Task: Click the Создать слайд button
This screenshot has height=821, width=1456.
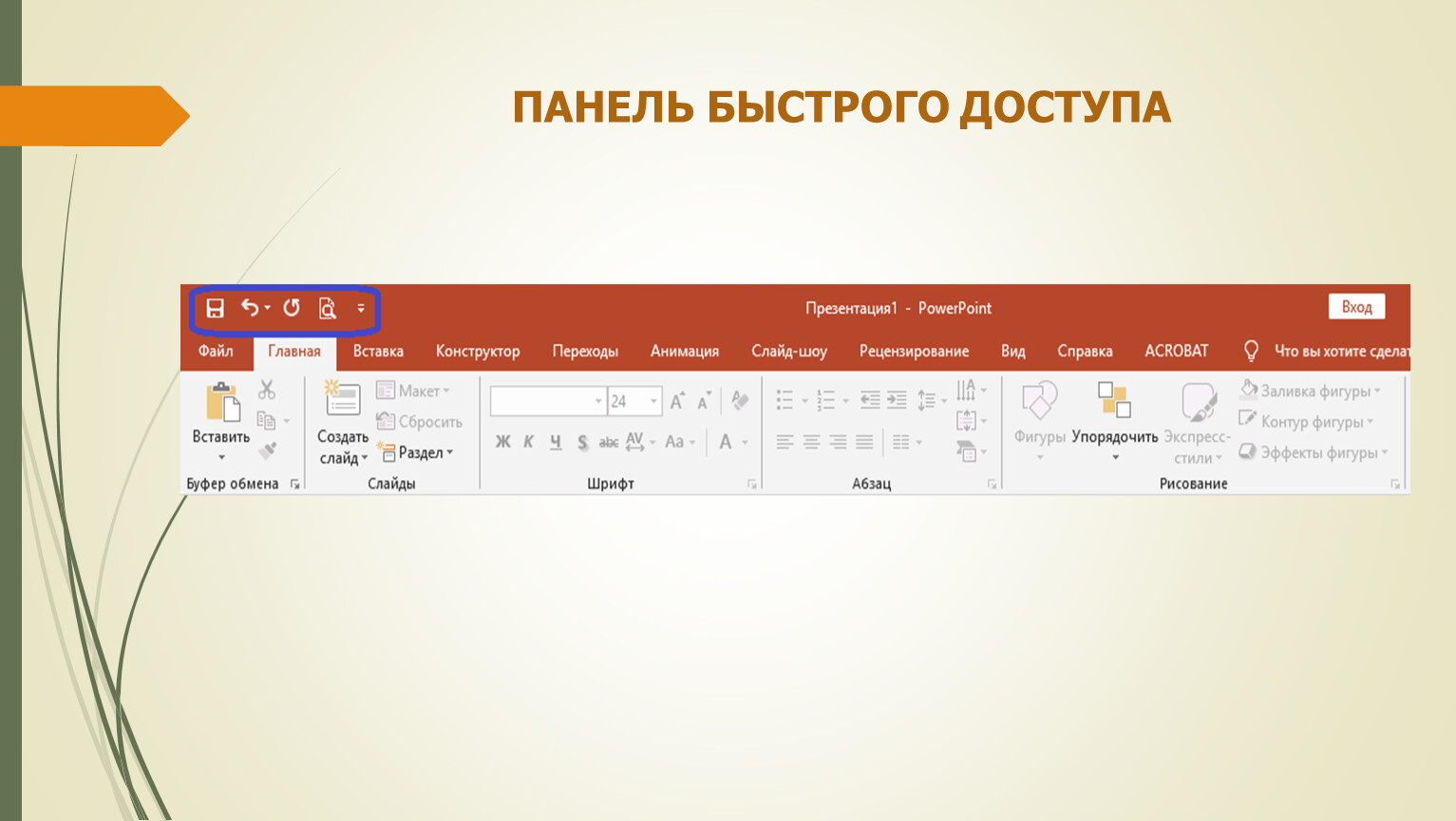Action: pos(342,401)
